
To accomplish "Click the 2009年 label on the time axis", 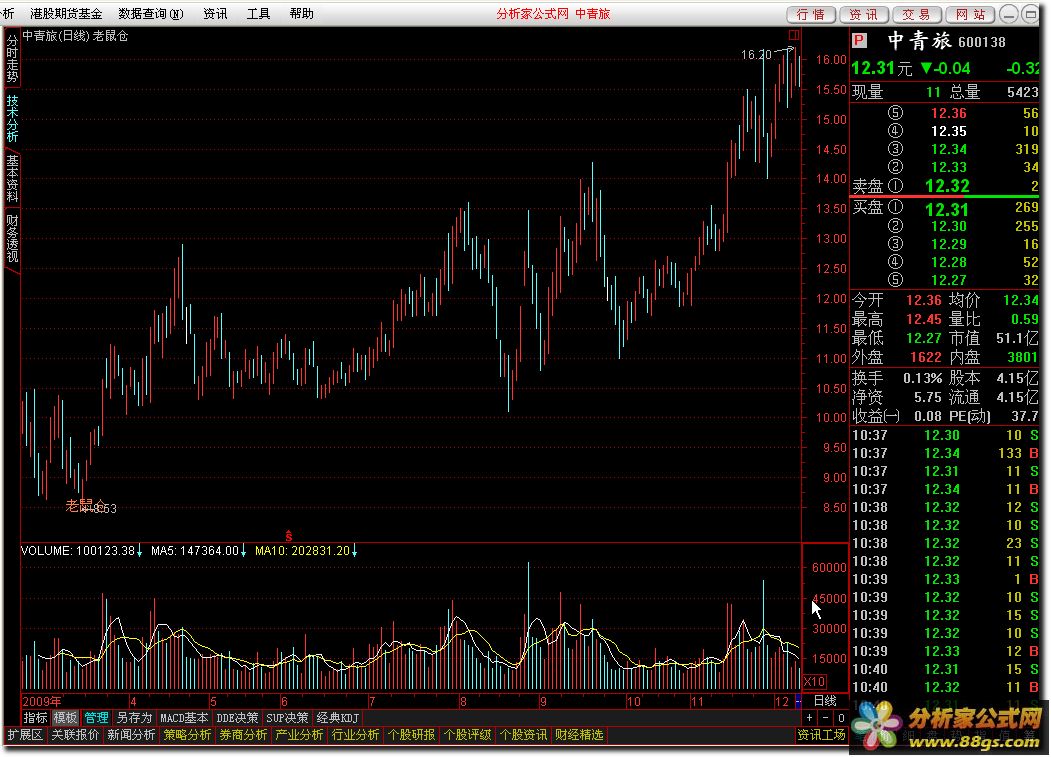I will tap(42, 701).
